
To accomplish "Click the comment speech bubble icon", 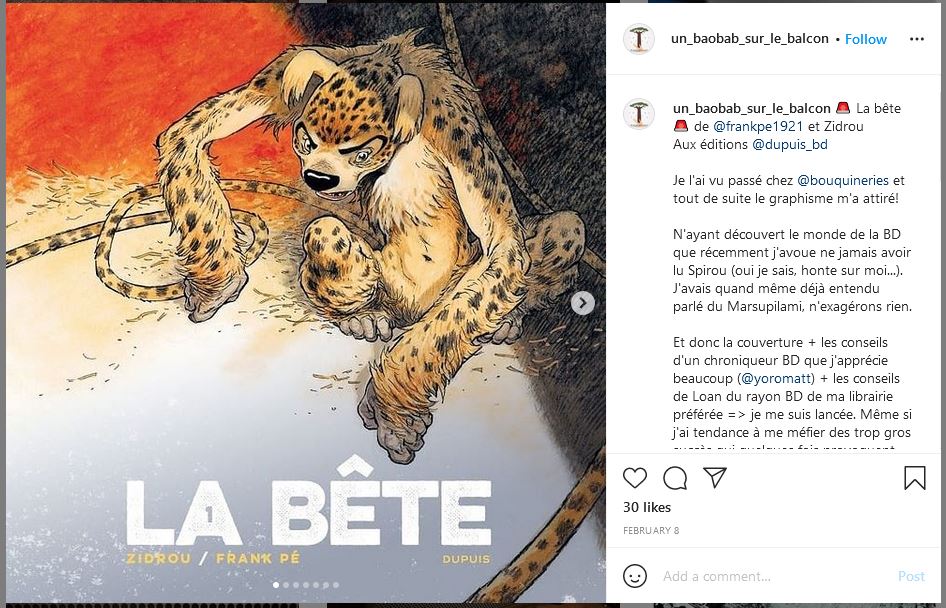I will pos(675,478).
